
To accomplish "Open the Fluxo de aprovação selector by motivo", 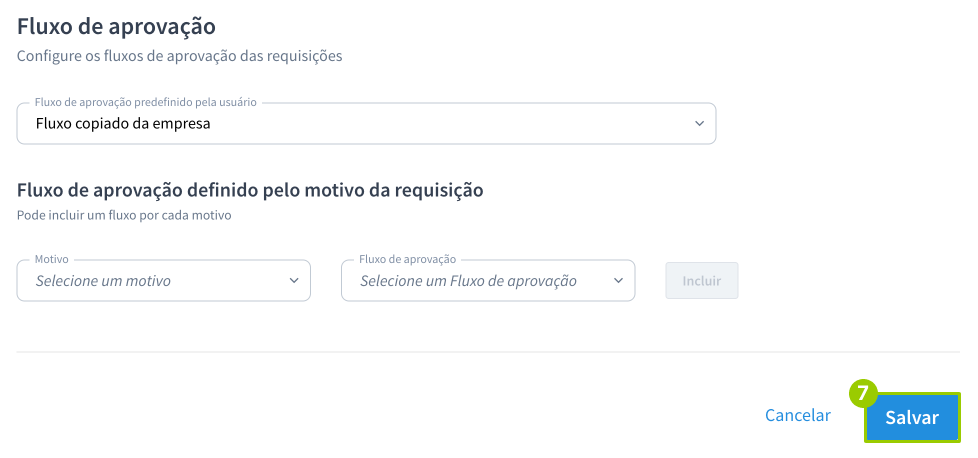I will 487,281.
